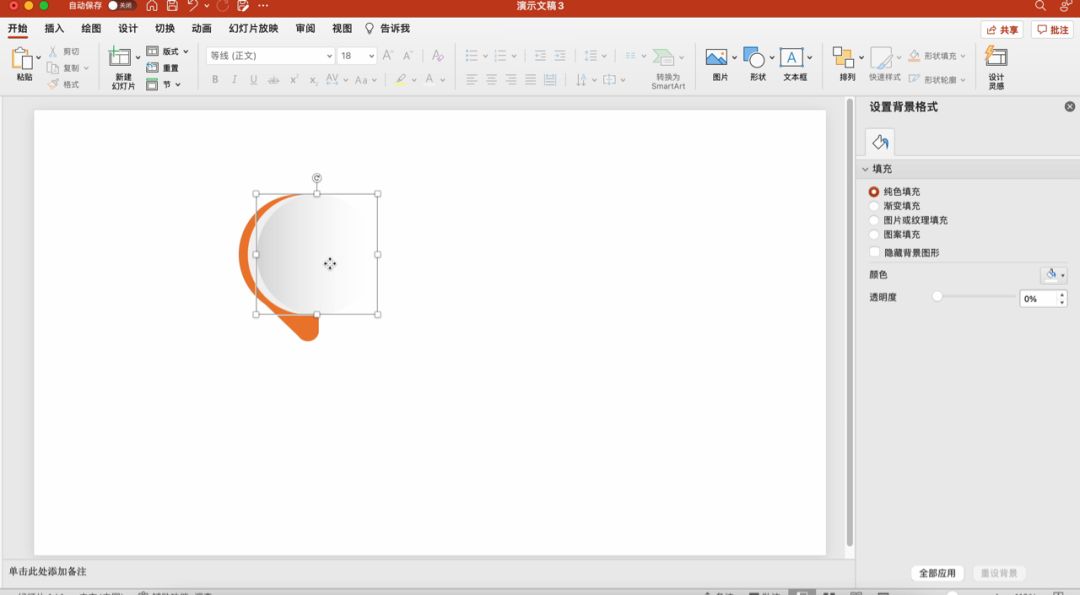1080x595 pixels.
Task: Click the Undo arrow icon
Action: [192, 6]
